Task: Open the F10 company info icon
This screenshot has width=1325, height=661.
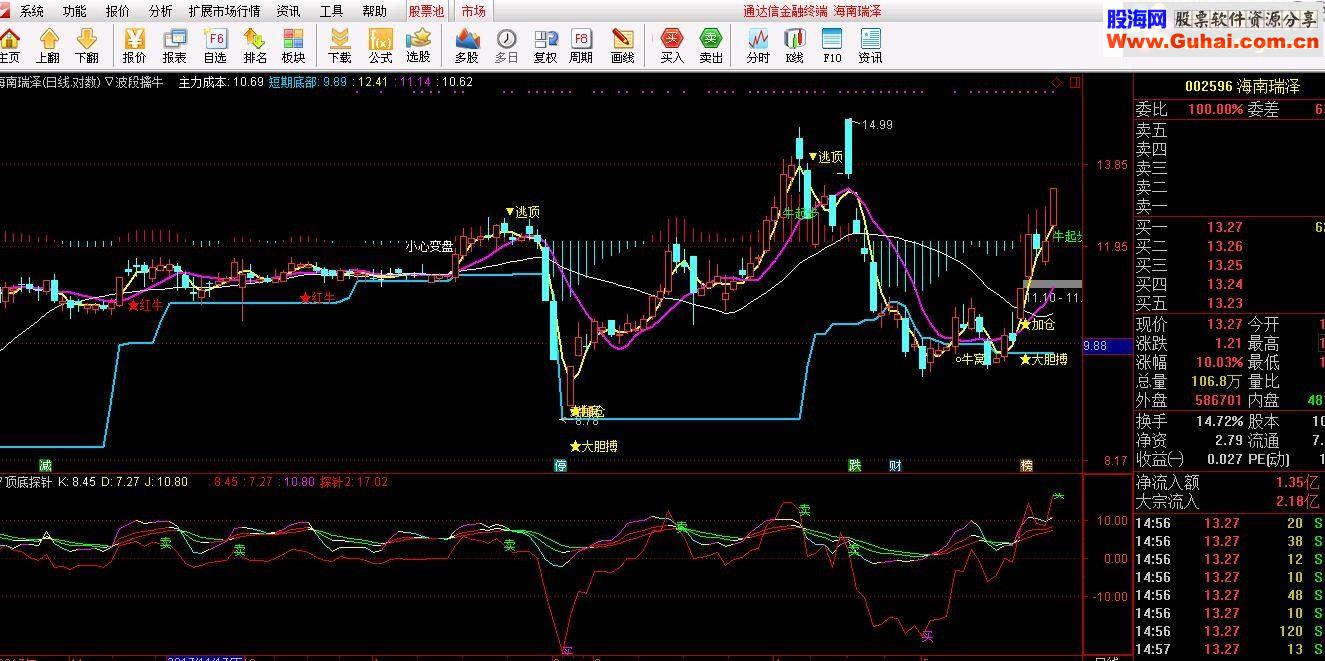Action: pyautogui.click(x=832, y=46)
